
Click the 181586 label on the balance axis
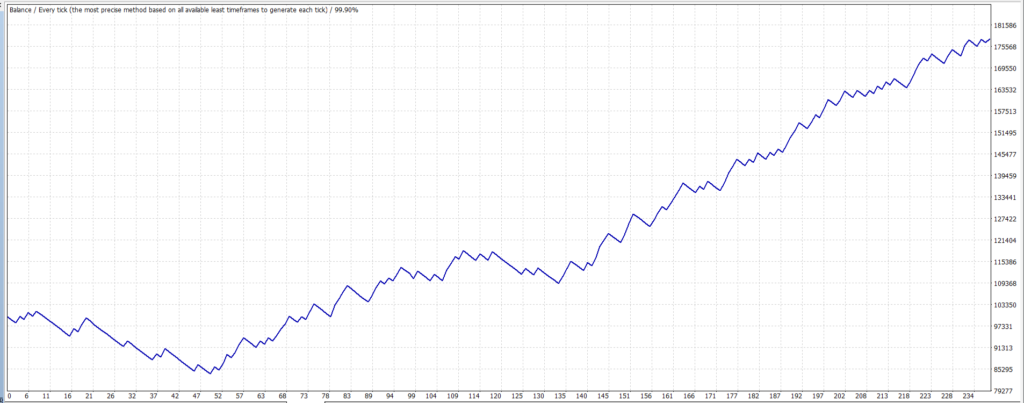tap(1007, 26)
